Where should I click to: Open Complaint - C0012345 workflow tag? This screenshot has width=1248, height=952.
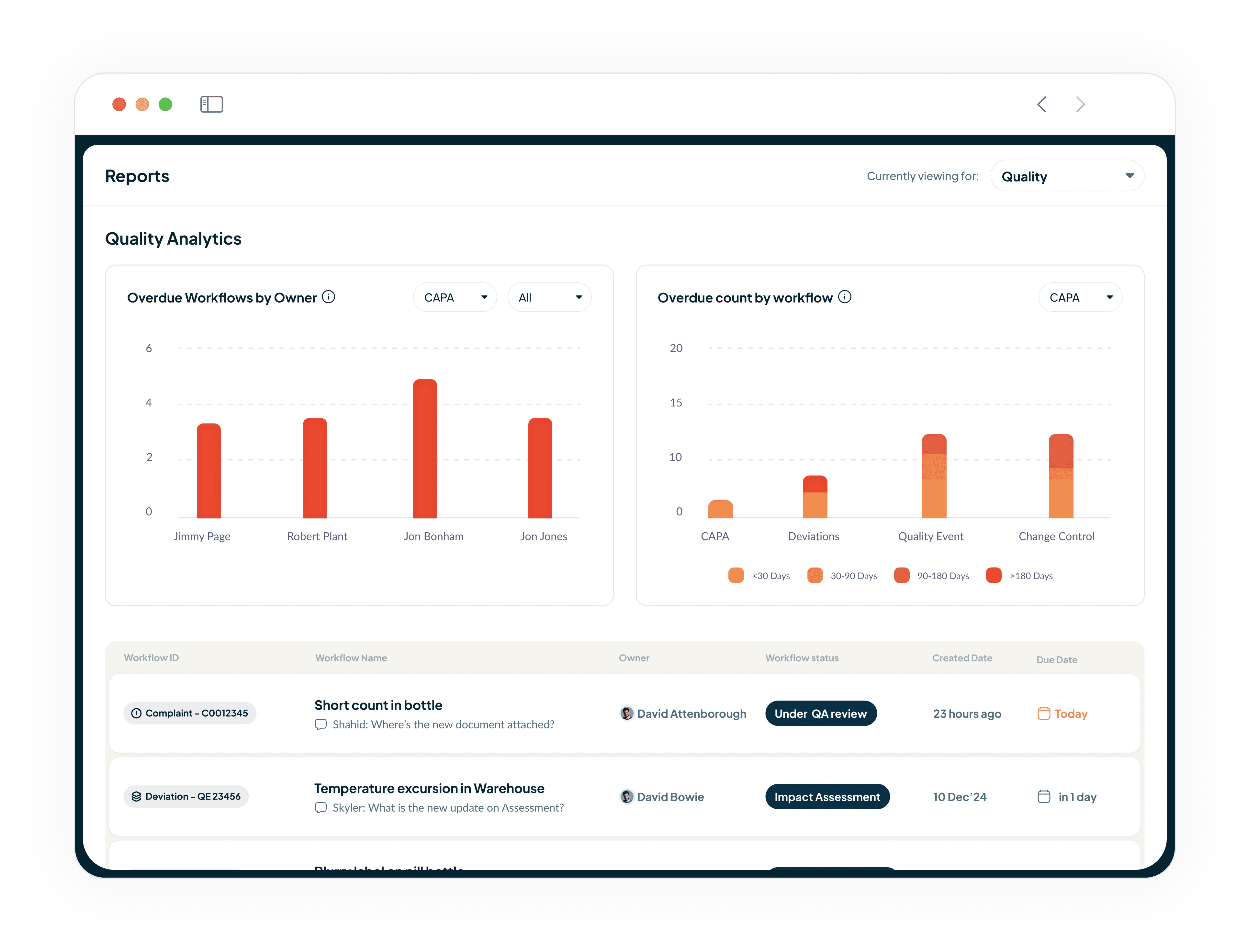tap(190, 714)
